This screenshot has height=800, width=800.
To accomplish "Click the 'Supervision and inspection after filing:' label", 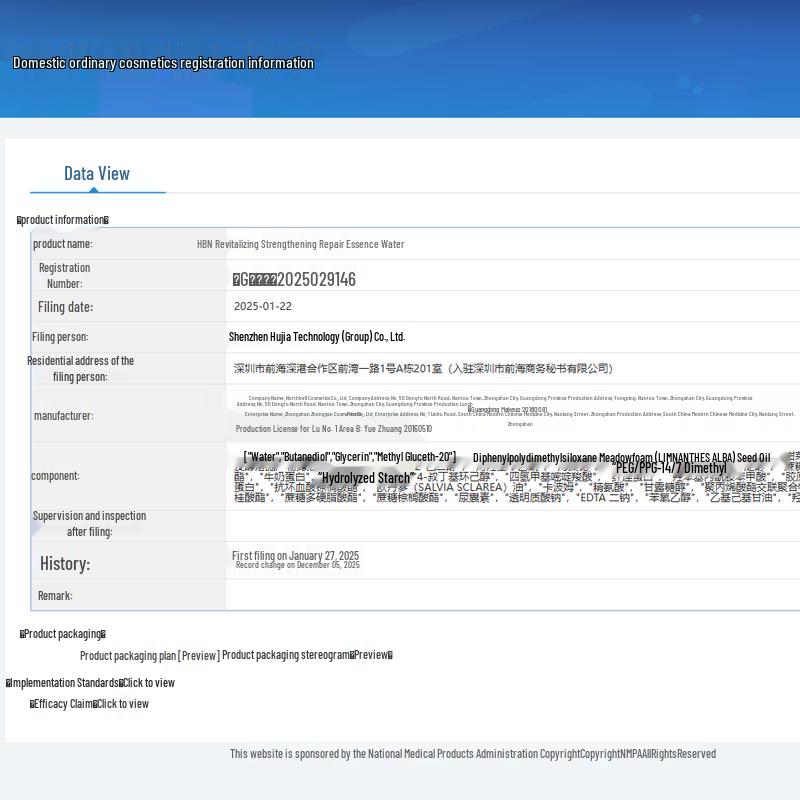I will click(89, 523).
